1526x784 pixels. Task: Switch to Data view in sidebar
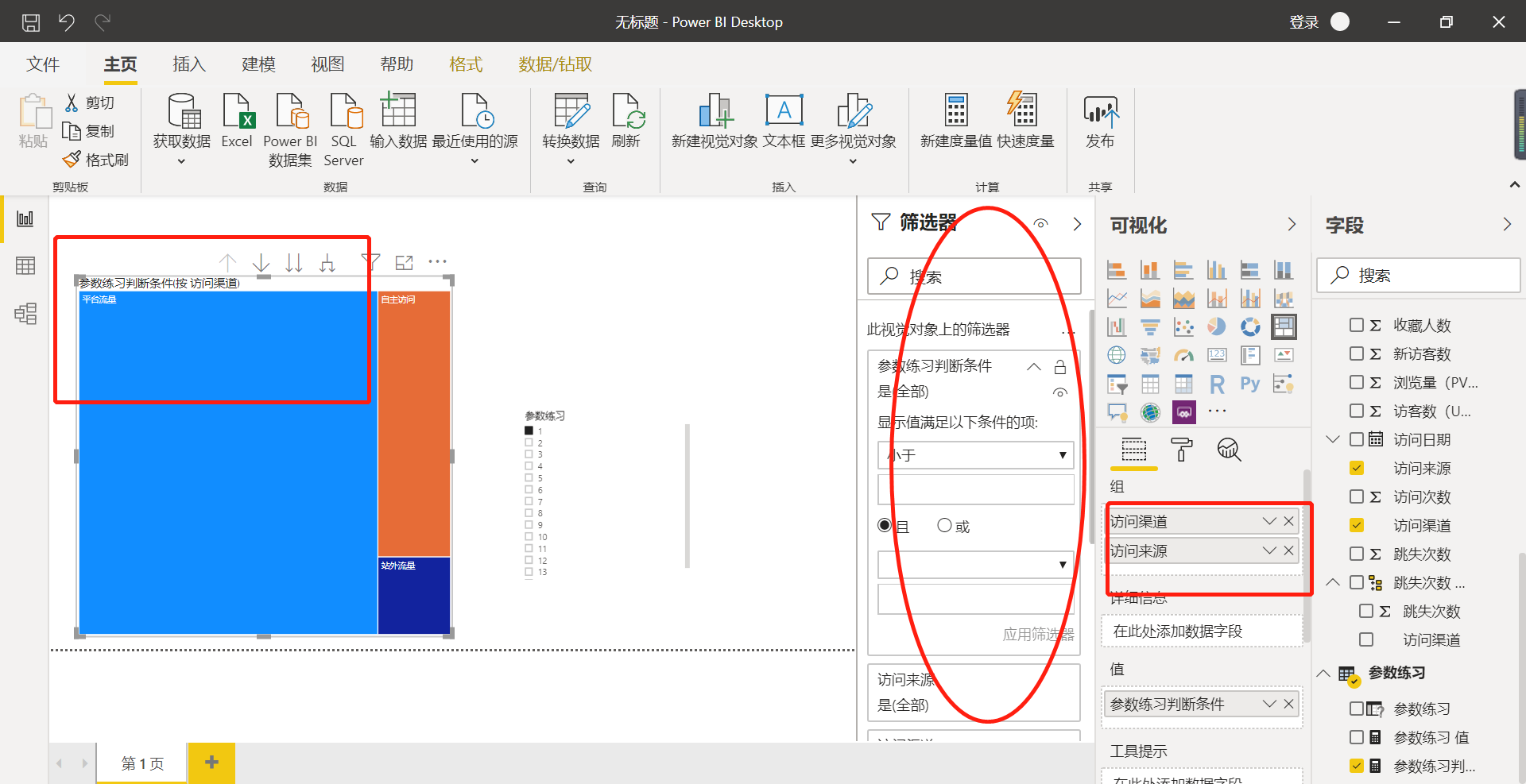(x=25, y=266)
